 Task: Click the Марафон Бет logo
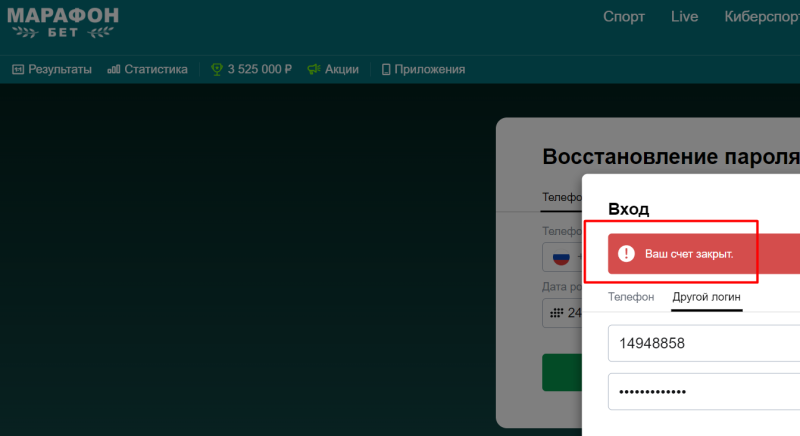click(x=62, y=22)
